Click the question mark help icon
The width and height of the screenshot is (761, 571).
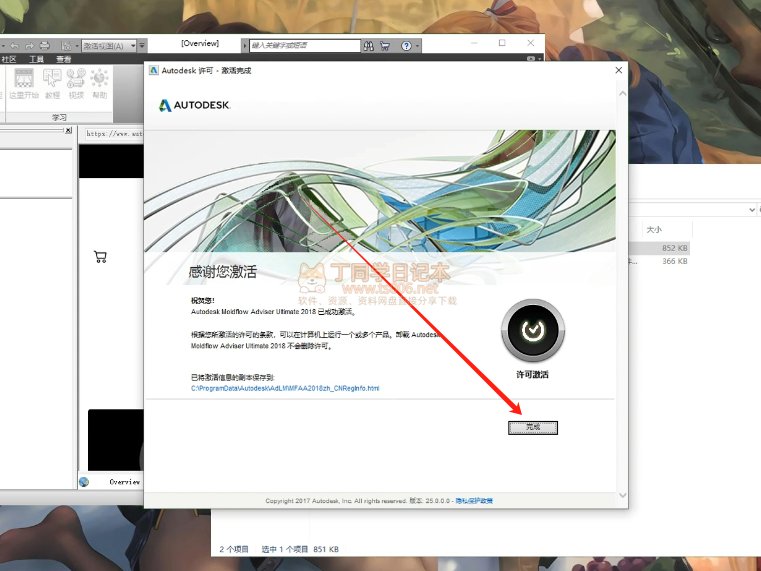pos(406,46)
